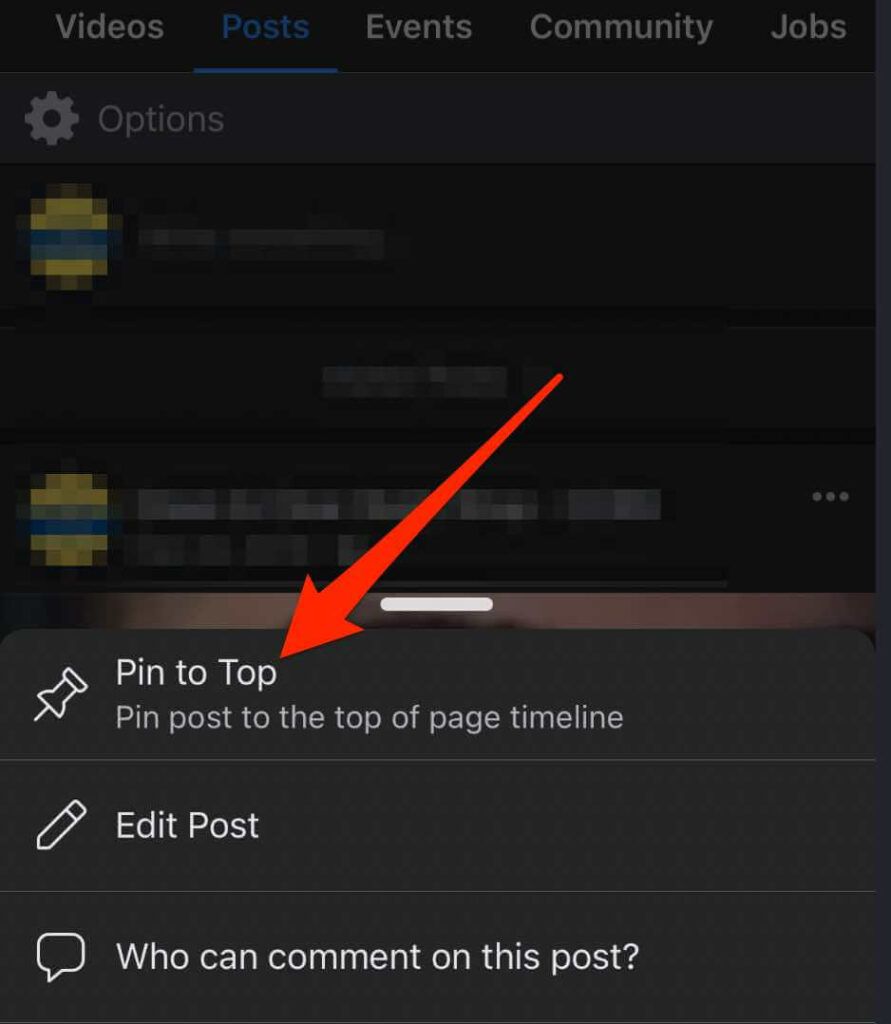Click the second post's profile avatar

[69, 519]
